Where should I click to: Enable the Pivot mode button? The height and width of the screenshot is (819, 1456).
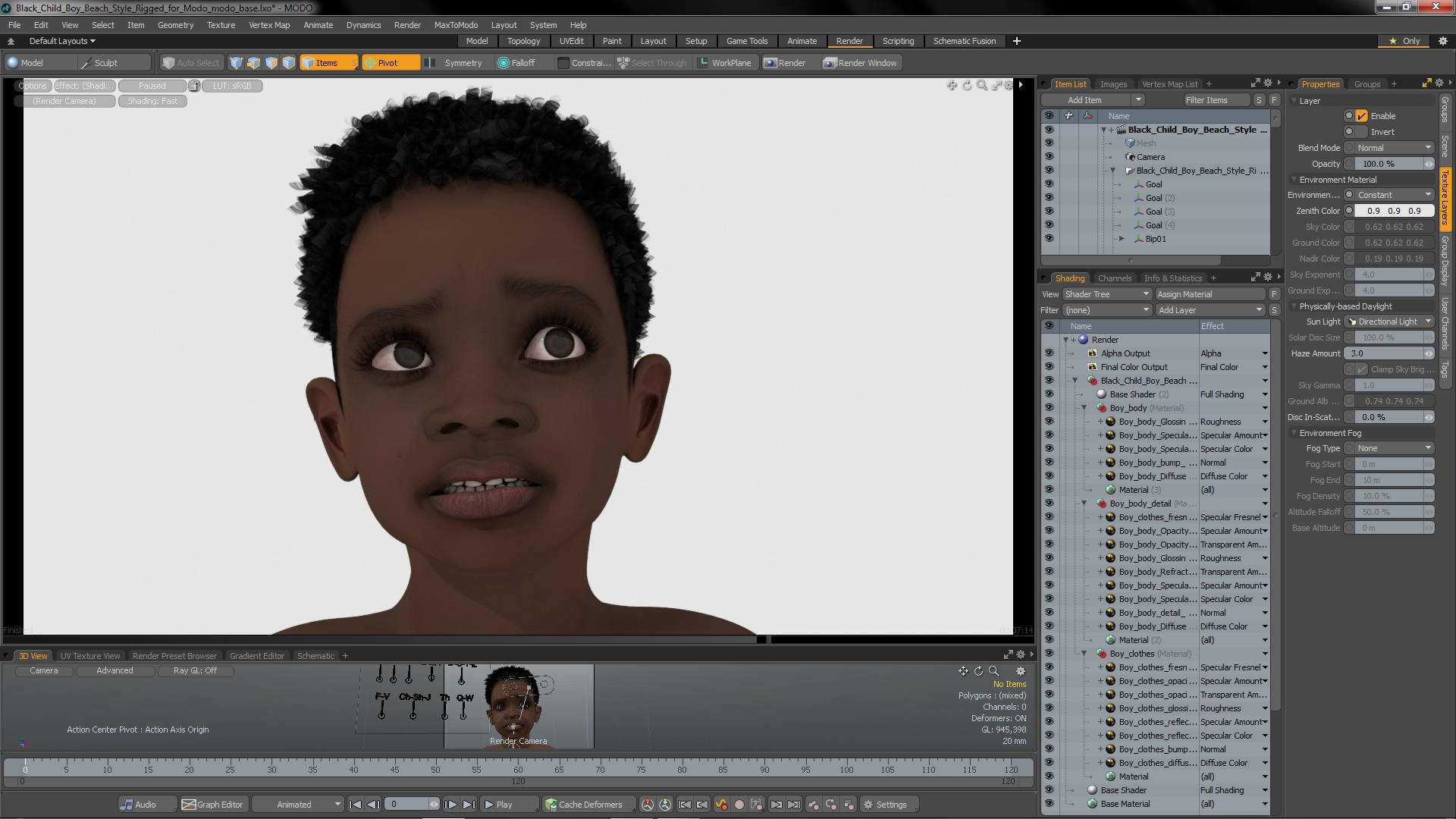point(390,63)
